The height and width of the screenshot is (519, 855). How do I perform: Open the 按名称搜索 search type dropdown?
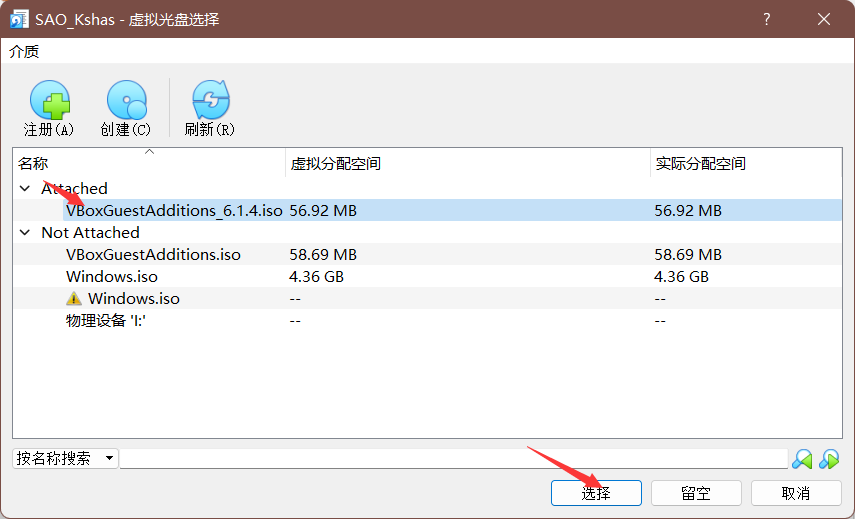65,458
